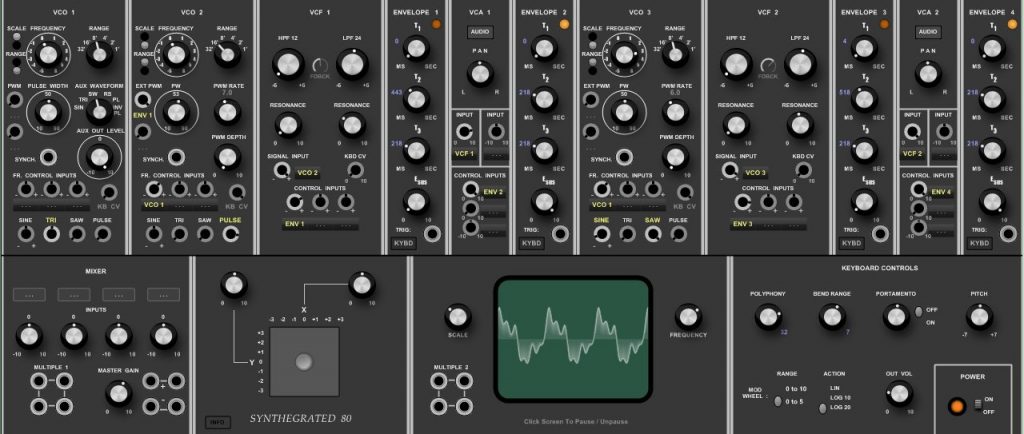Click the oscilloscope Scale knob

pyautogui.click(x=458, y=317)
